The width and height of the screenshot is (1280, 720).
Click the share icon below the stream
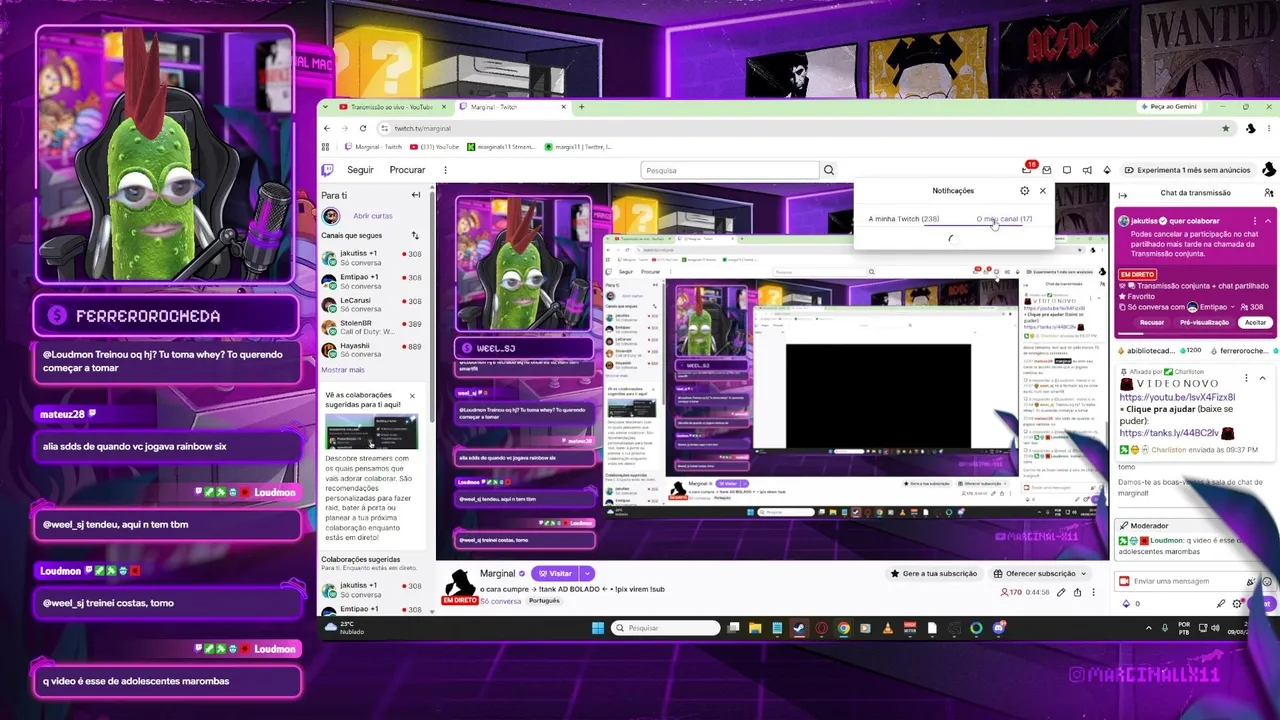(1077, 592)
